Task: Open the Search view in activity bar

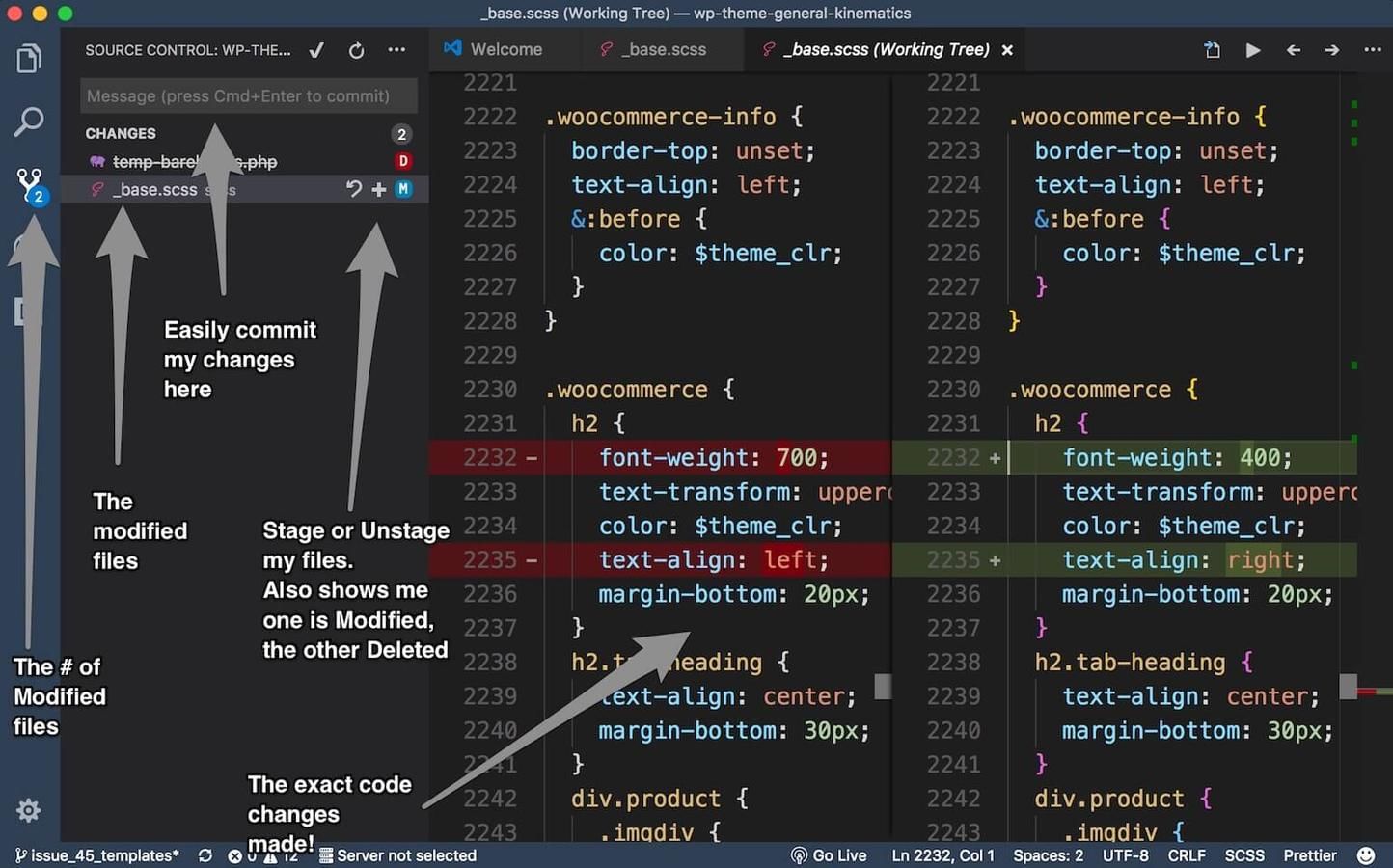Action: point(29,122)
